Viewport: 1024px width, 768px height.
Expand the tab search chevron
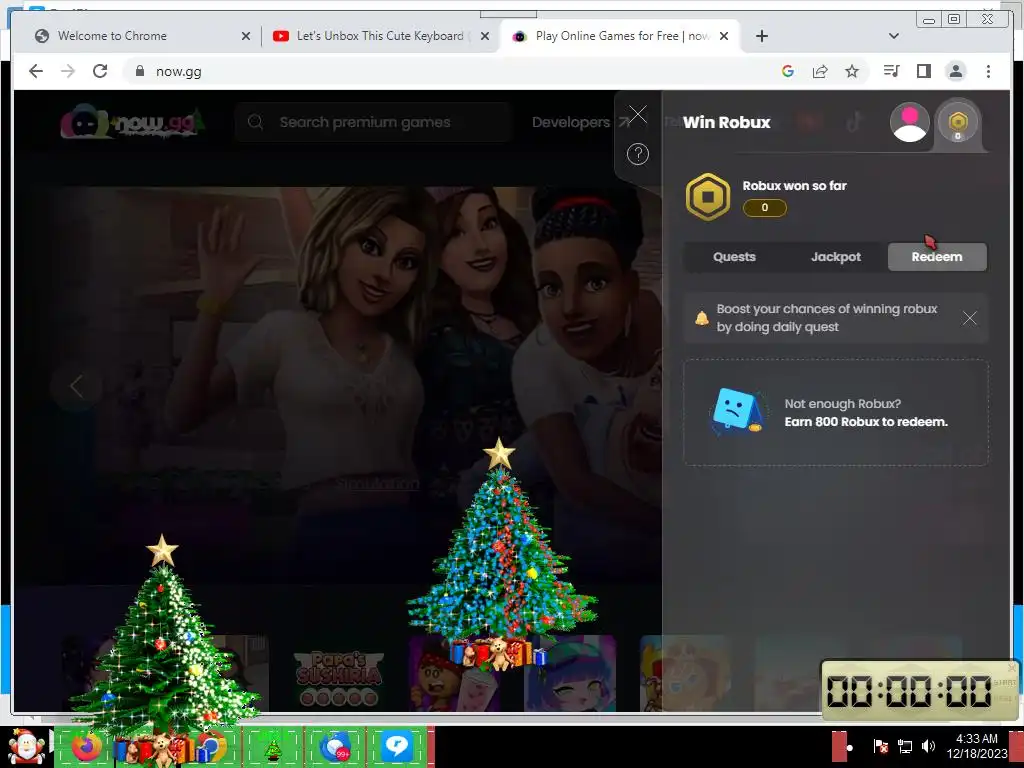[x=893, y=36]
